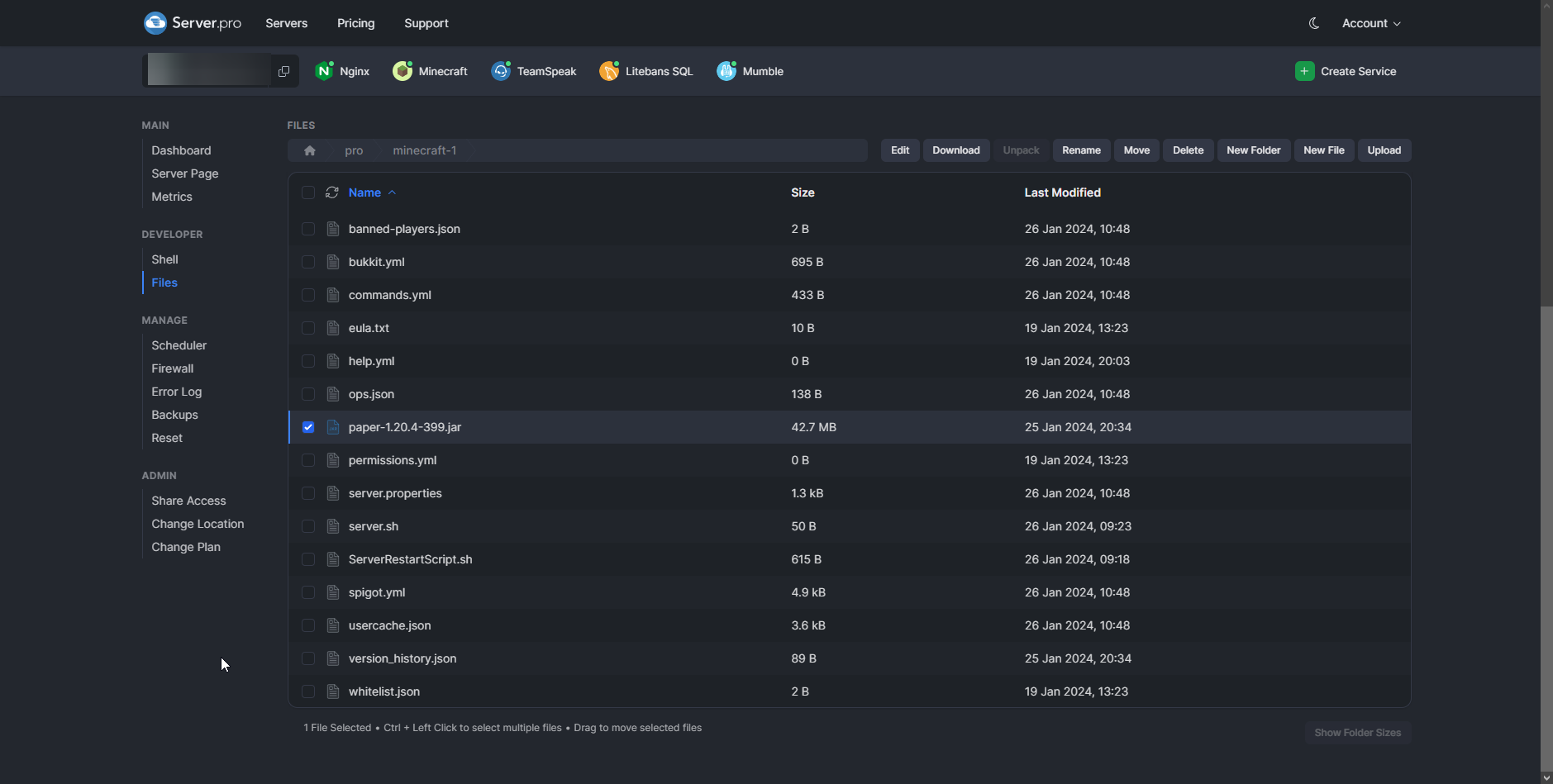The width and height of the screenshot is (1553, 784).
Task: Click the New Folder button
Action: click(1253, 150)
